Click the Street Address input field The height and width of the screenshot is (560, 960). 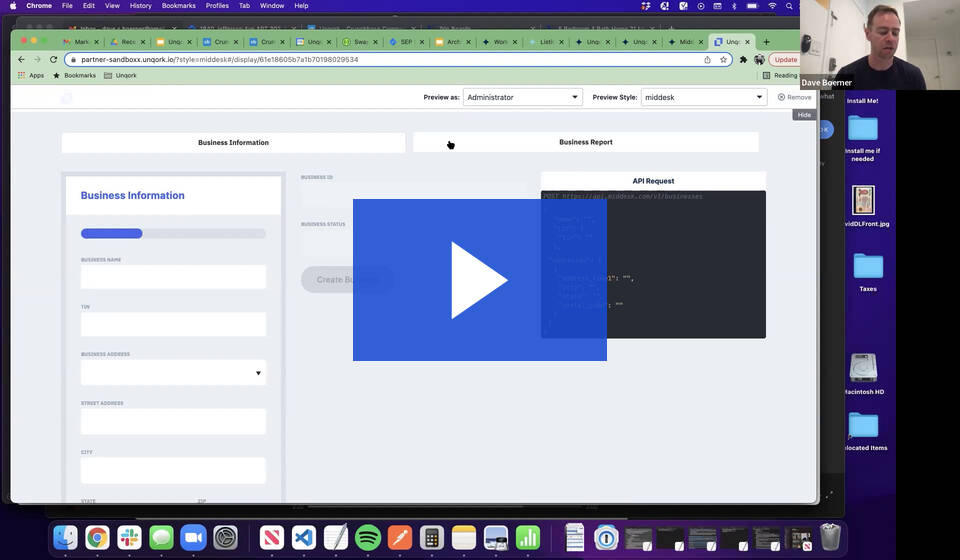(x=173, y=422)
